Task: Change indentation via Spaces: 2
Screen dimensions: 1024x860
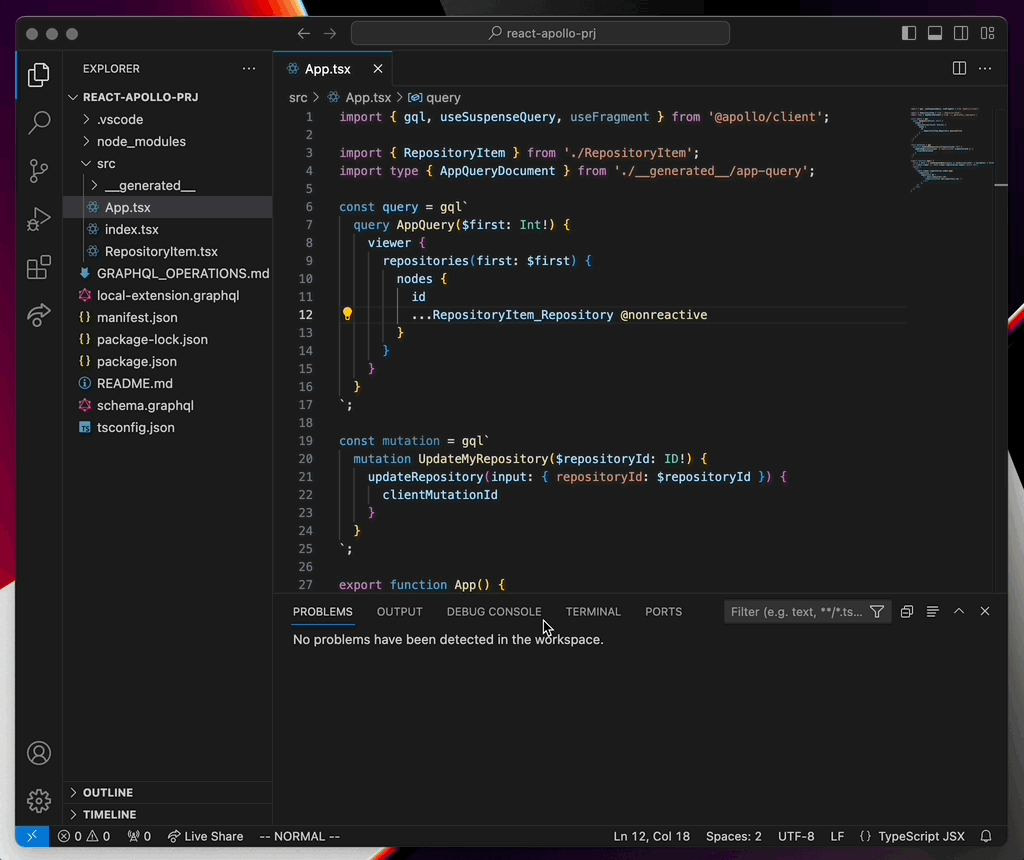Action: 733,836
